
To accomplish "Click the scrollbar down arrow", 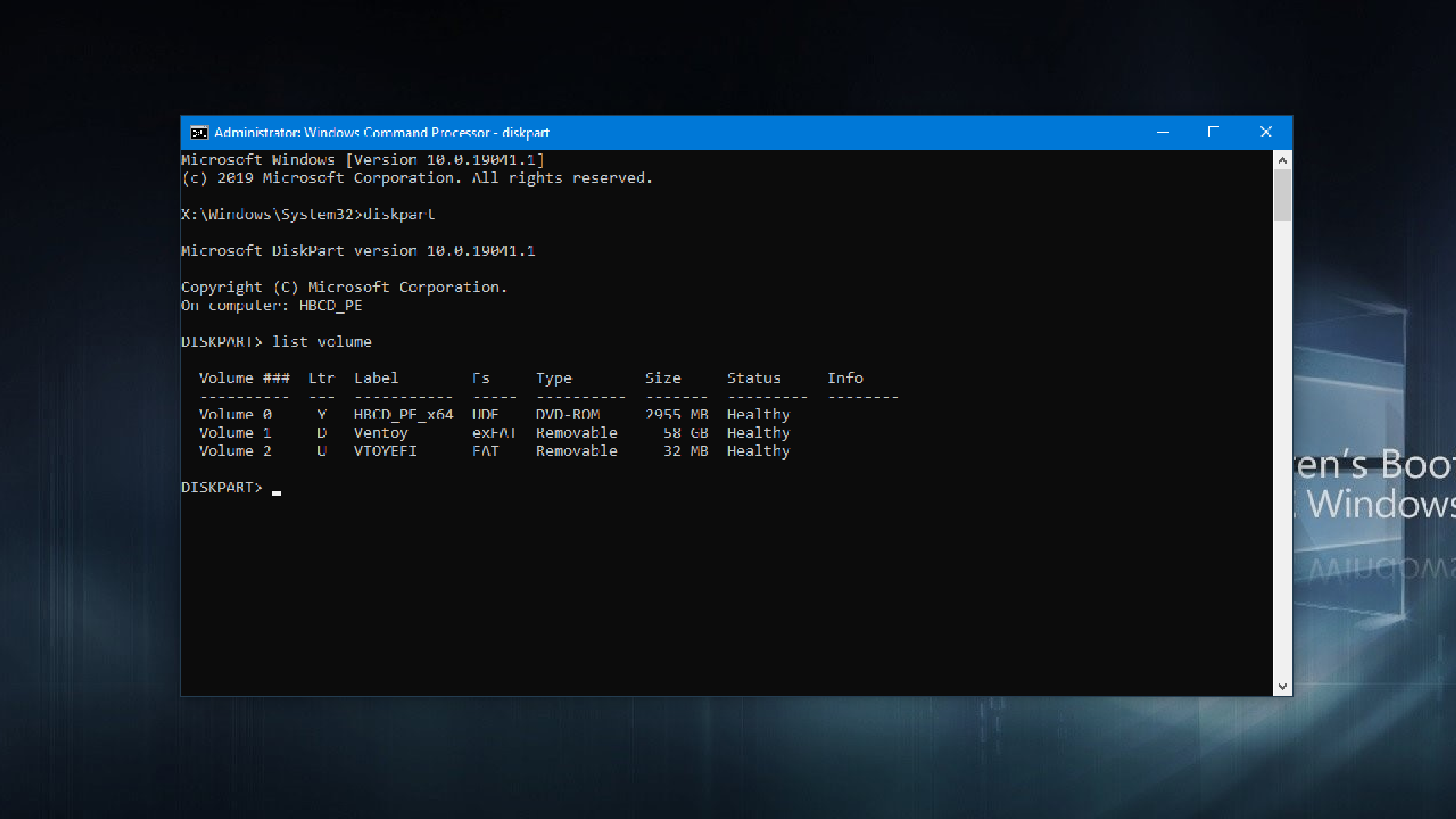I will pos(1282,686).
